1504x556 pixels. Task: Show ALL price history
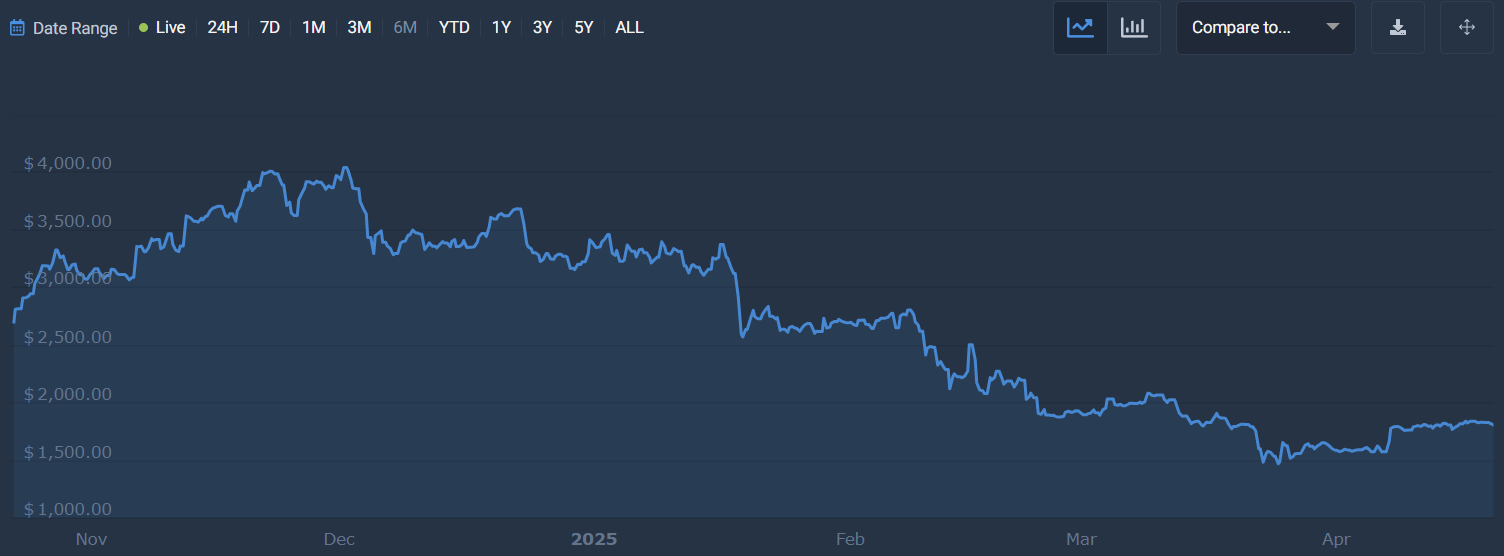coord(629,28)
